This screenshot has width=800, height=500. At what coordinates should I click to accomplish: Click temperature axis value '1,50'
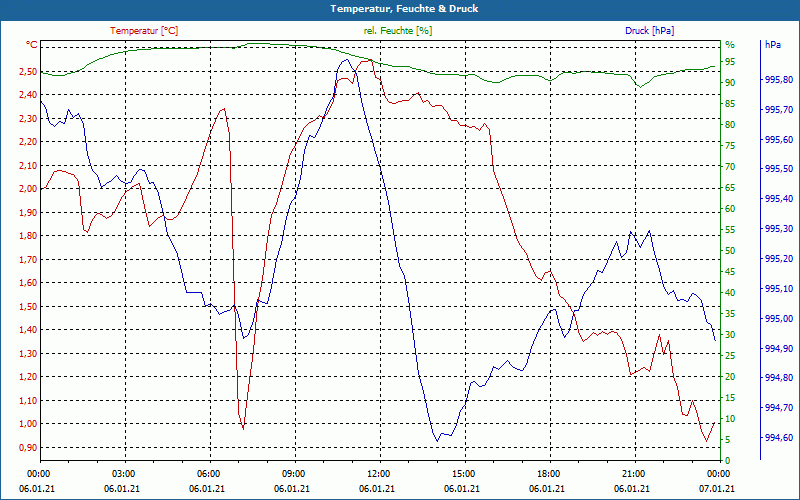point(28,307)
